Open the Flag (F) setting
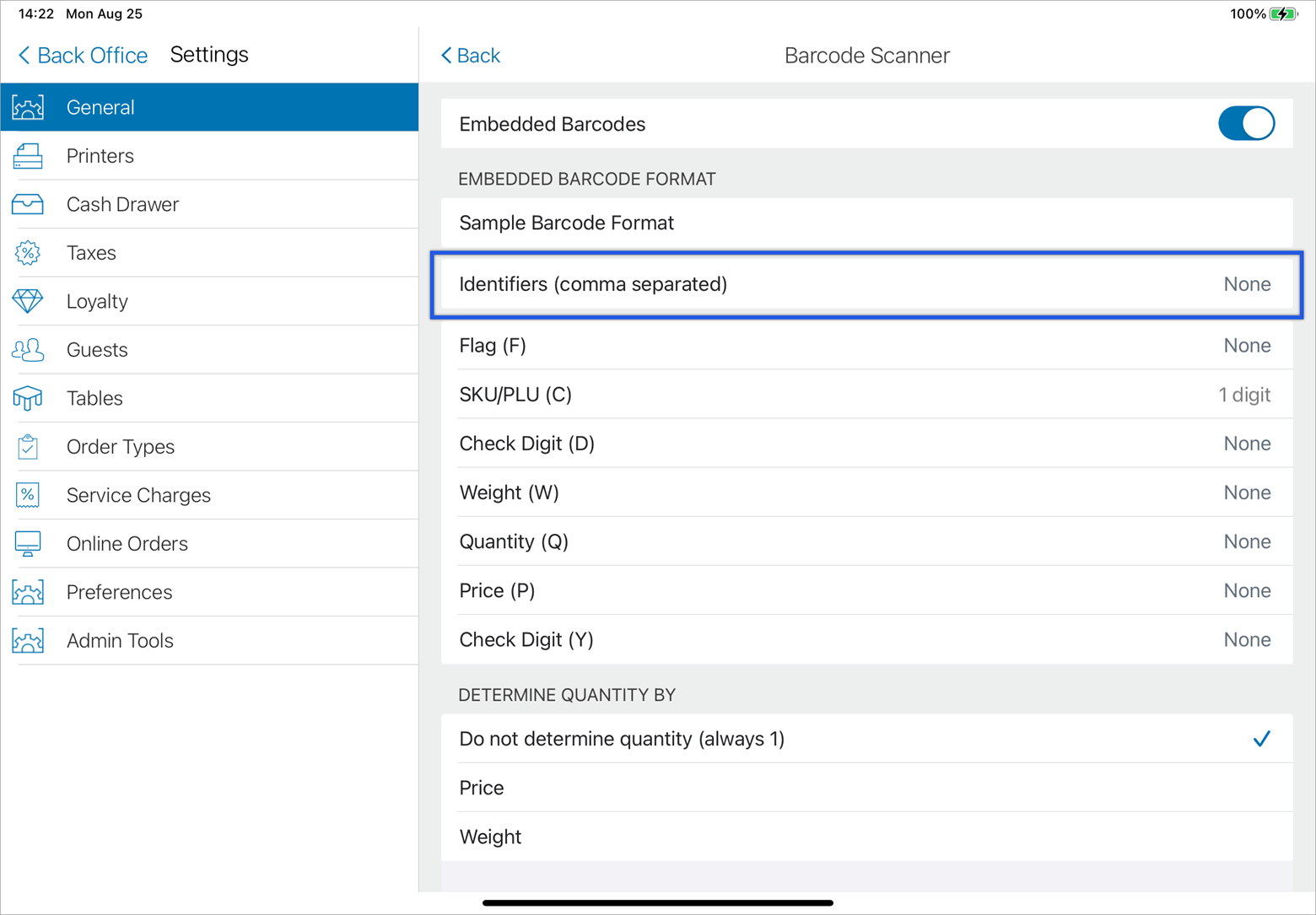The height and width of the screenshot is (915, 1316). click(866, 346)
